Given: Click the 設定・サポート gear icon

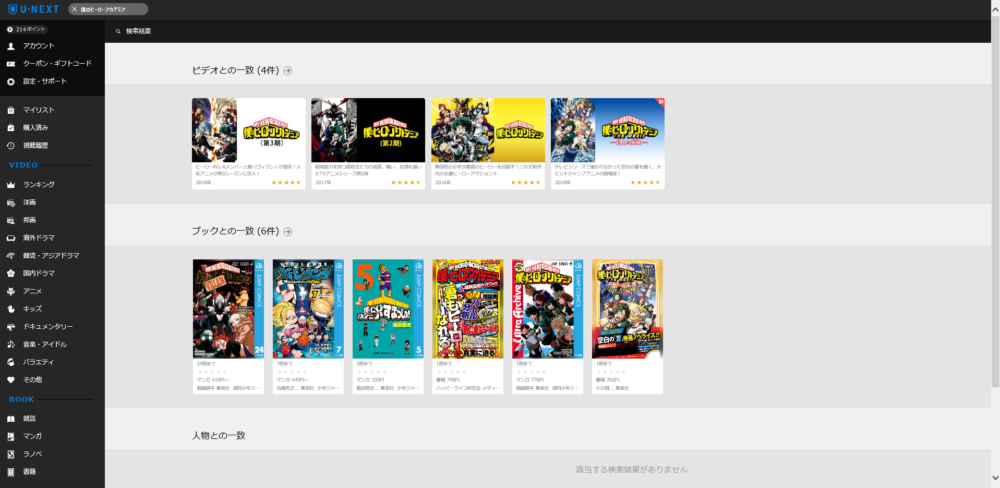Looking at the screenshot, I should pos(11,82).
